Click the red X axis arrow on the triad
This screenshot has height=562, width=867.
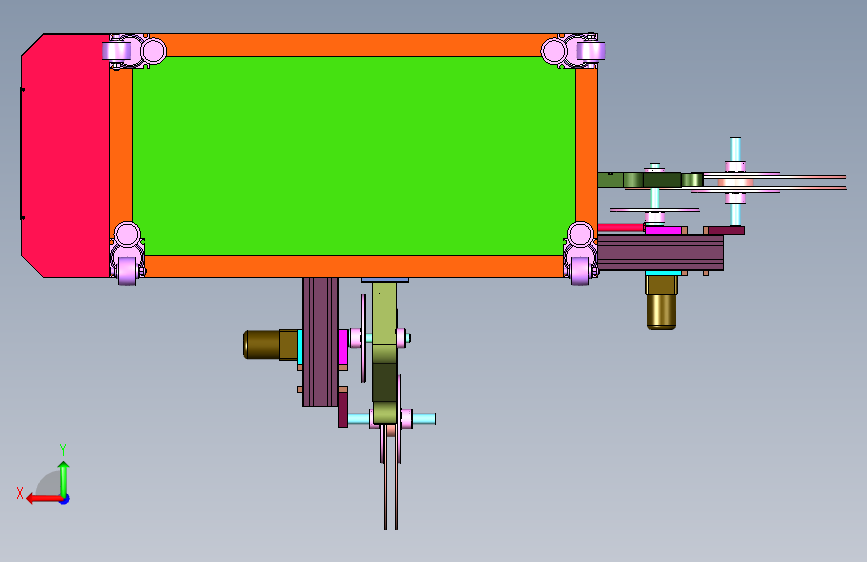click(x=43, y=498)
